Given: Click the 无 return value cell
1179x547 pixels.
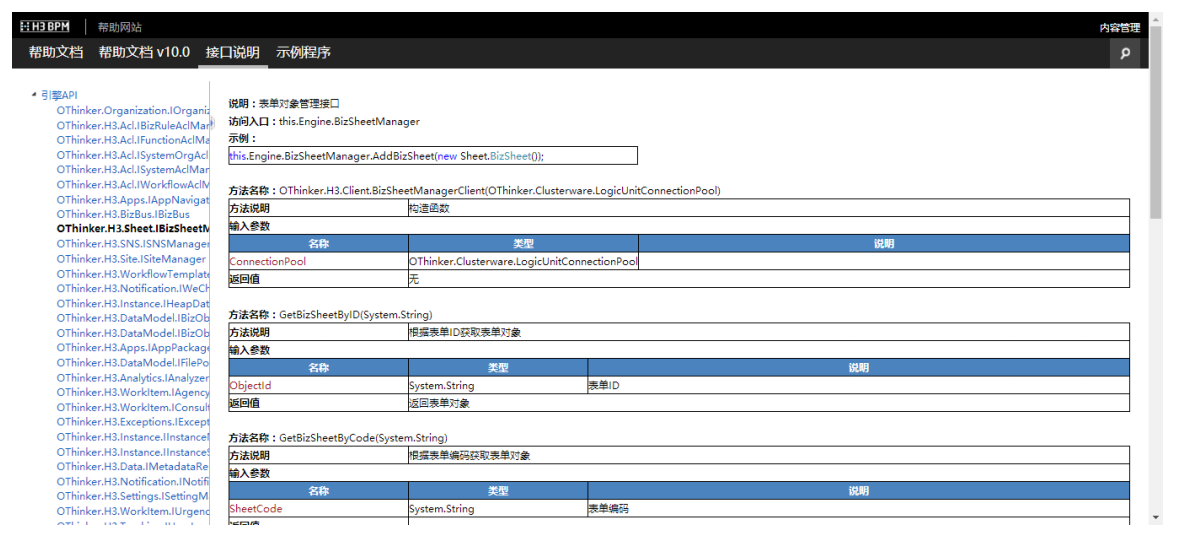Looking at the screenshot, I should (x=768, y=279).
